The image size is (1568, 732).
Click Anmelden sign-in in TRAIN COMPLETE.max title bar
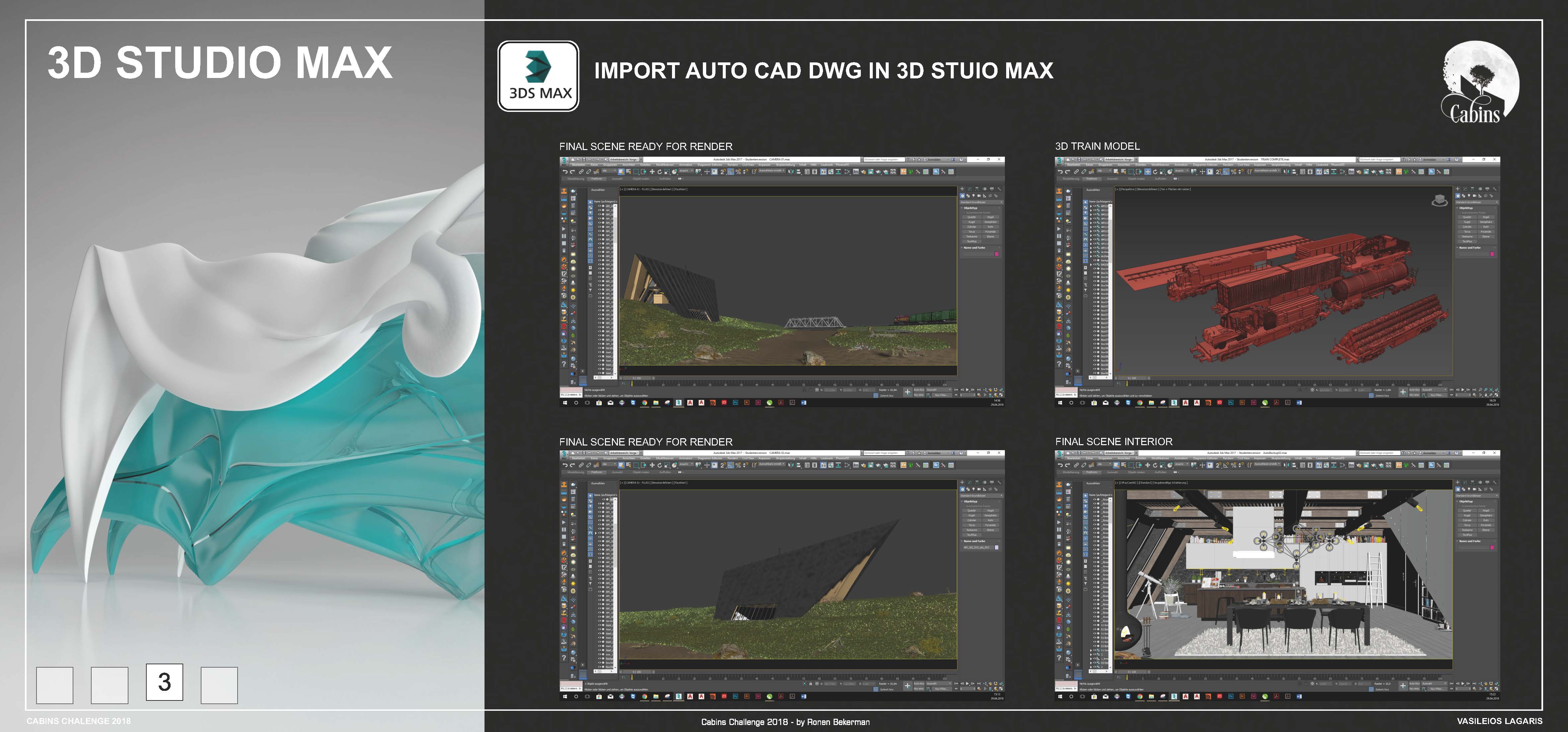[1430, 160]
